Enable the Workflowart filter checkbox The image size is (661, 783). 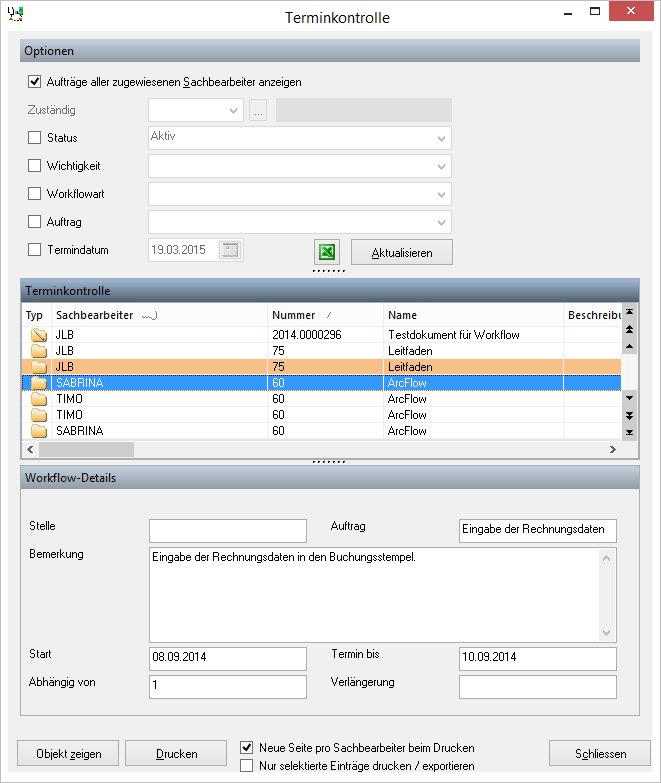34,193
